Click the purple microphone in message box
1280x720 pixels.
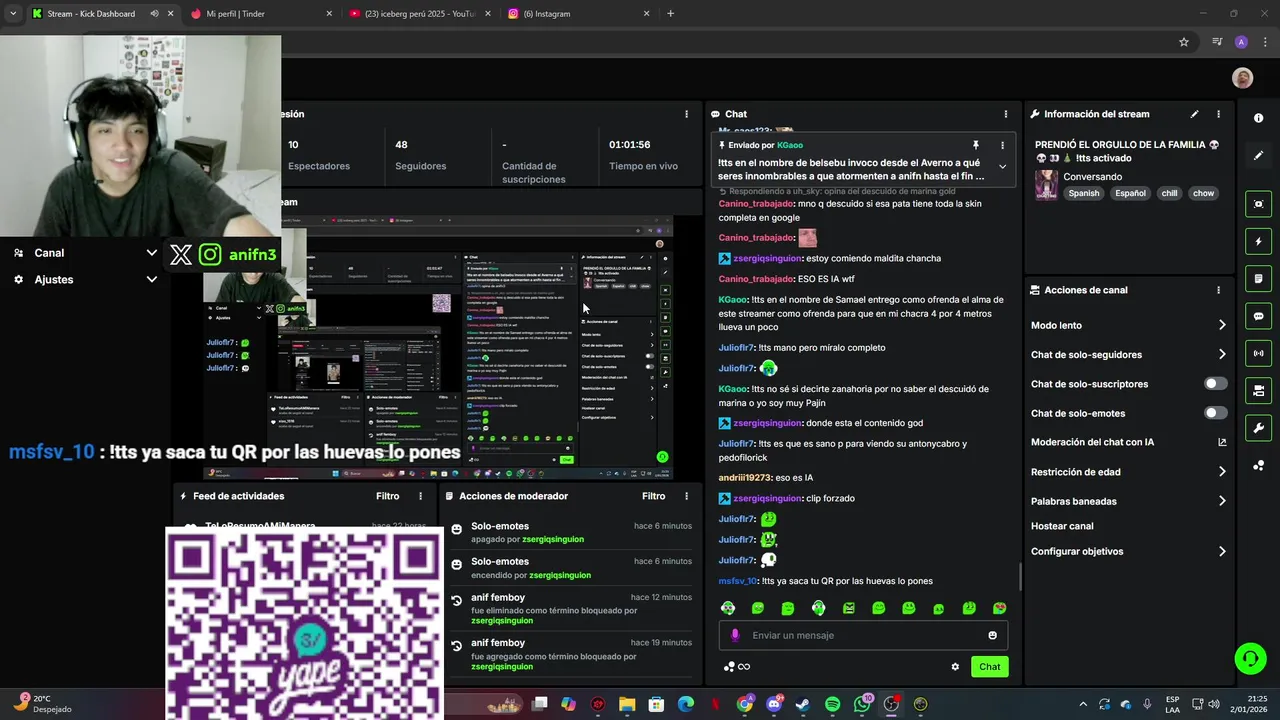735,635
